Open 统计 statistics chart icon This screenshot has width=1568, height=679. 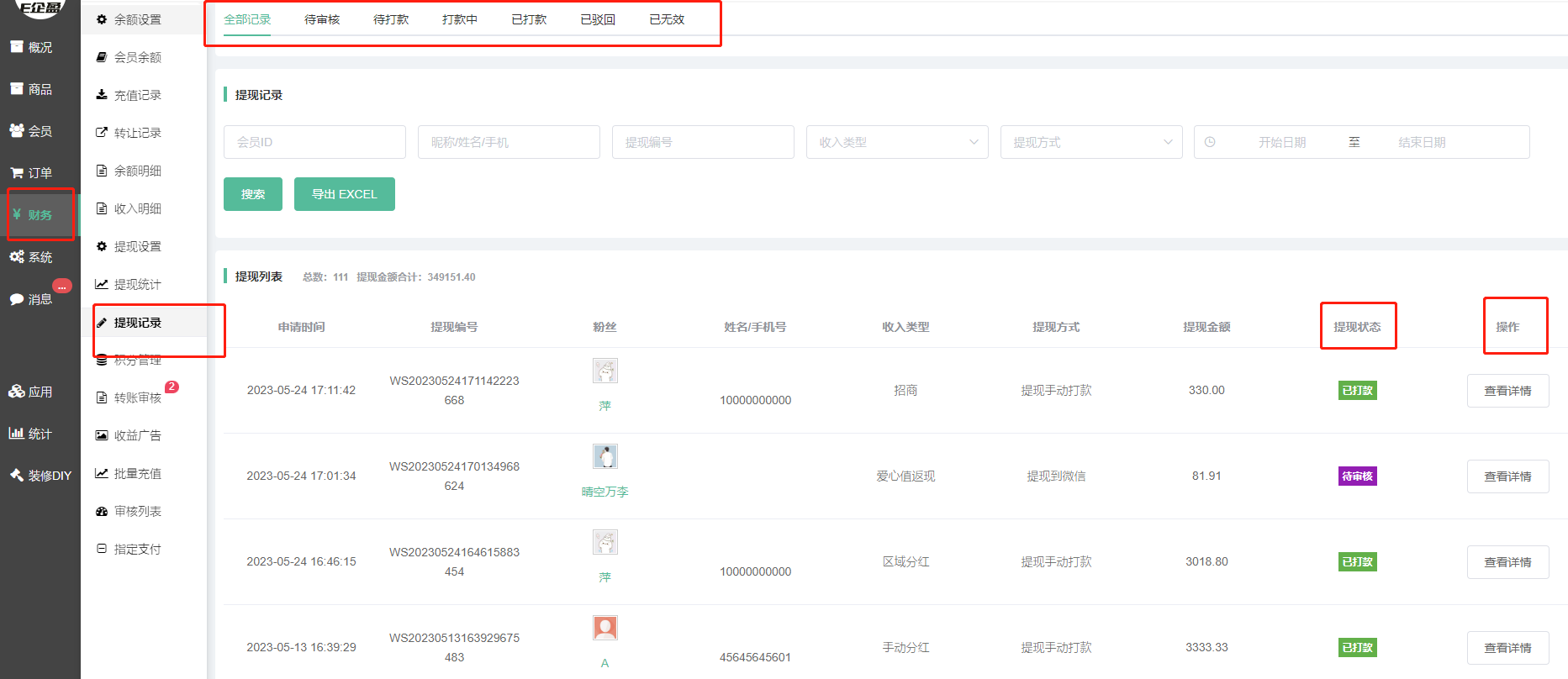click(16, 434)
